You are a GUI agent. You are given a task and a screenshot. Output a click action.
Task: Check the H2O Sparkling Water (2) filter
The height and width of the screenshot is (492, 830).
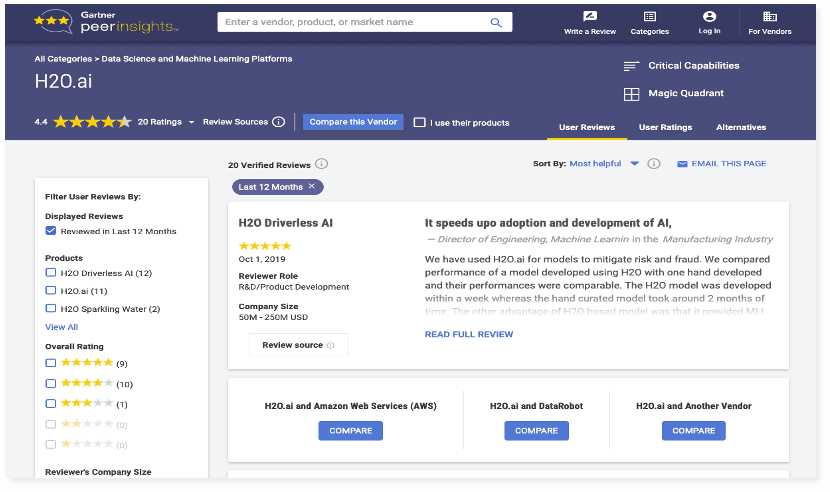click(51, 308)
